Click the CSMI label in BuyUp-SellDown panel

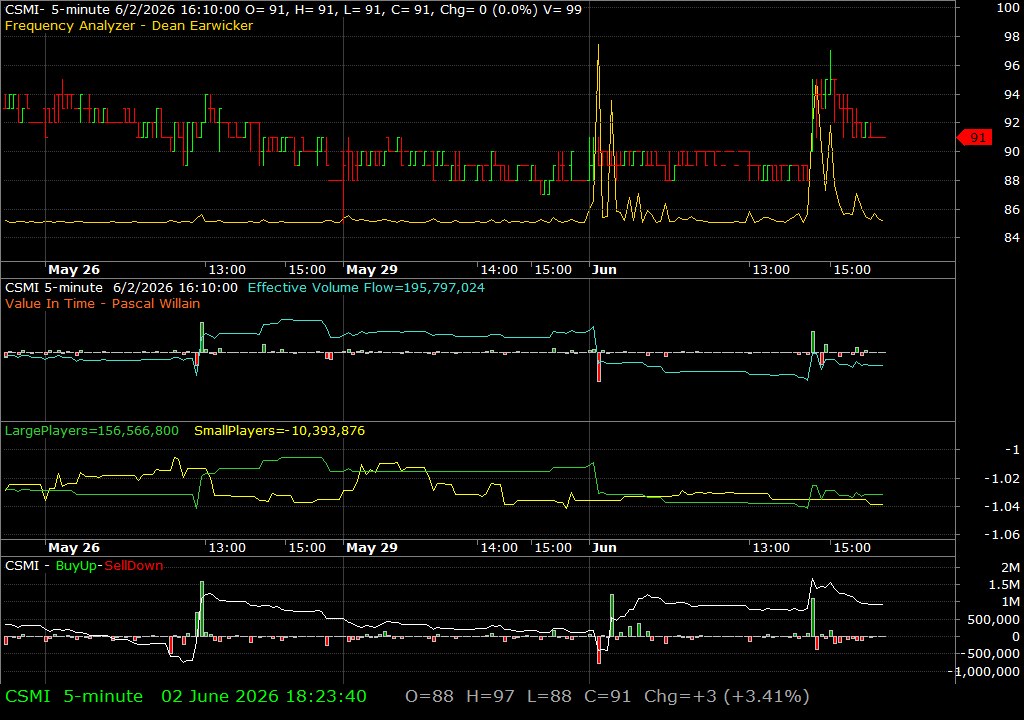[22, 566]
